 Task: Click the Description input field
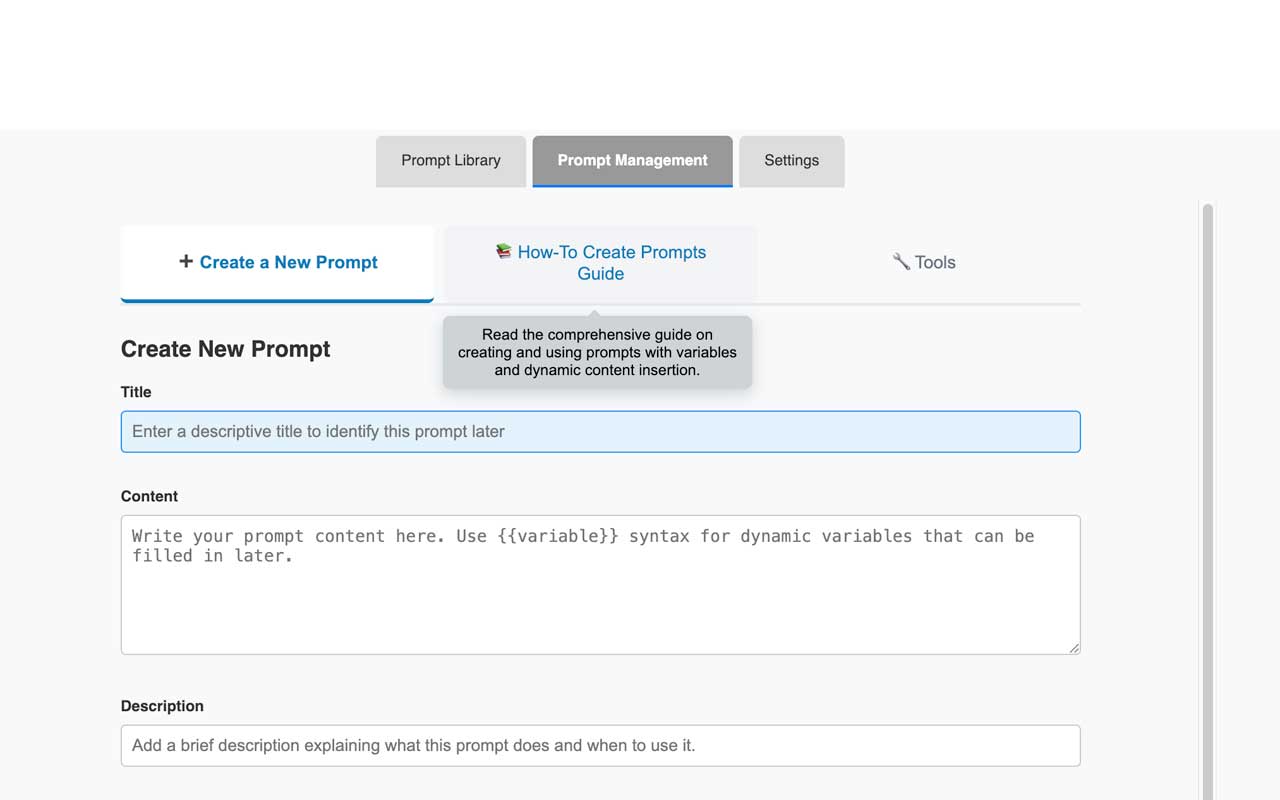coord(600,746)
